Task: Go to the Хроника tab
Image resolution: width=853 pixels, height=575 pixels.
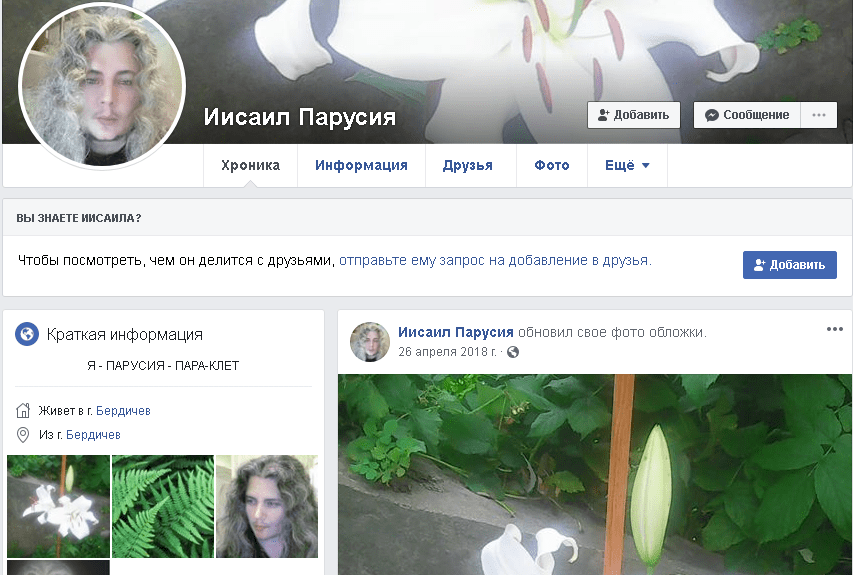Action: (250, 165)
